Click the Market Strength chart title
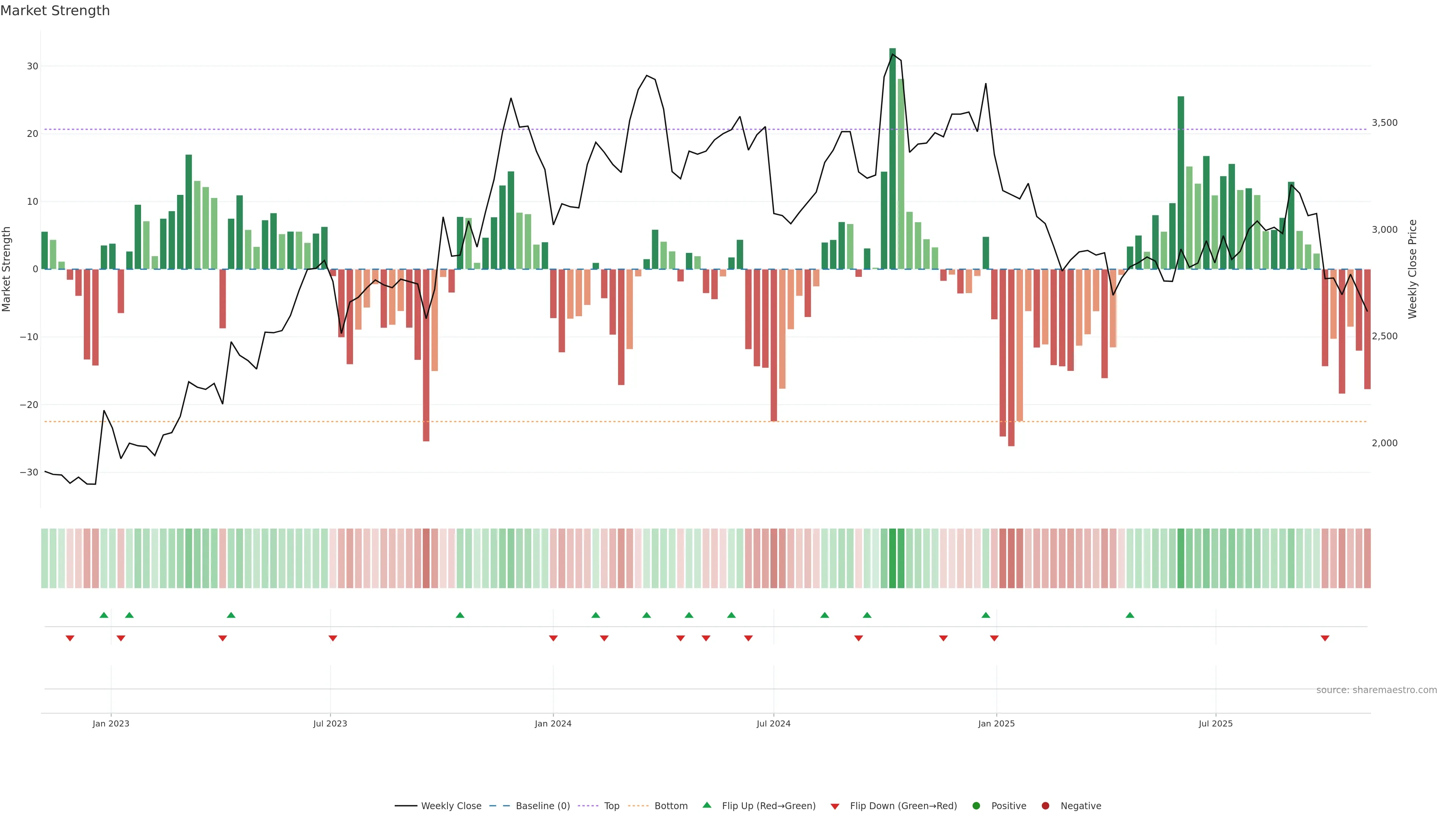Image resolution: width=1456 pixels, height=819 pixels. point(55,11)
